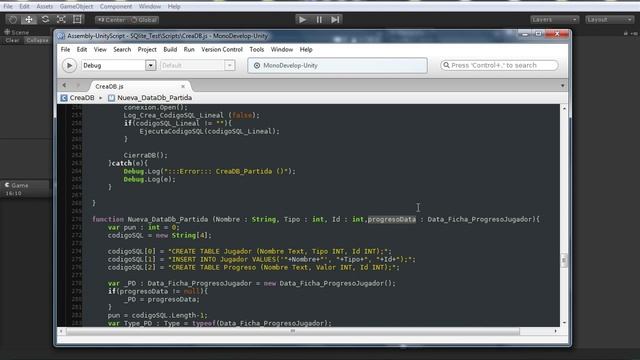Start Unity play mode
The image size is (640, 360).
point(302,20)
